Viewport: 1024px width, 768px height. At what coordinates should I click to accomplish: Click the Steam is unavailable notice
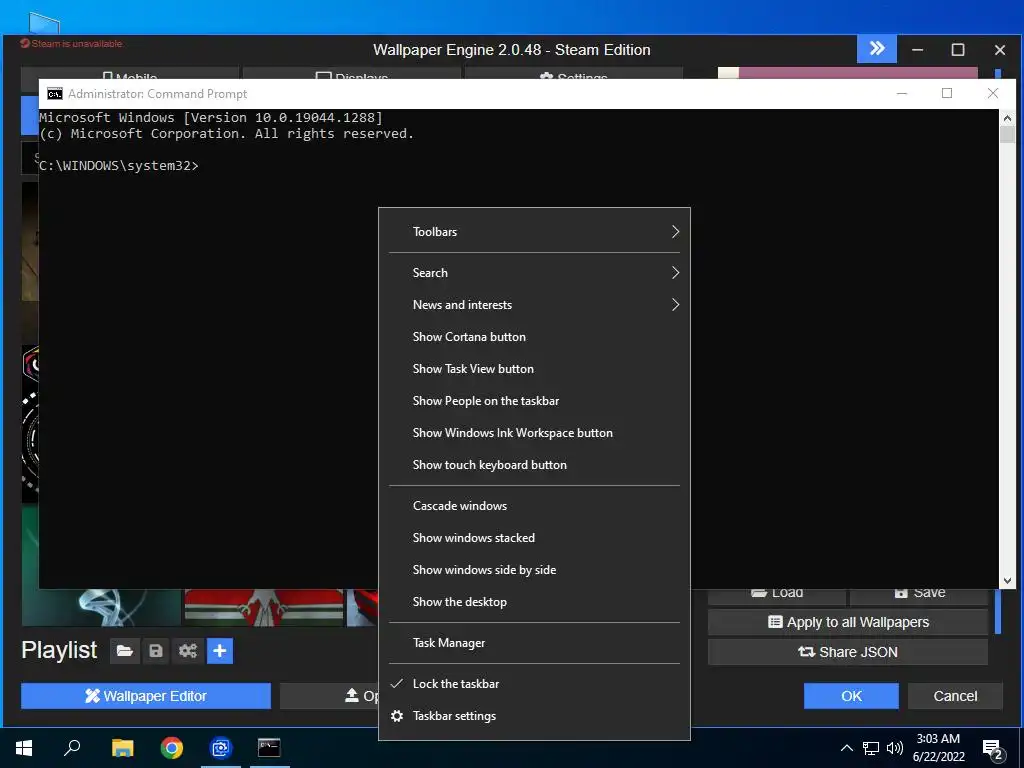point(71,44)
